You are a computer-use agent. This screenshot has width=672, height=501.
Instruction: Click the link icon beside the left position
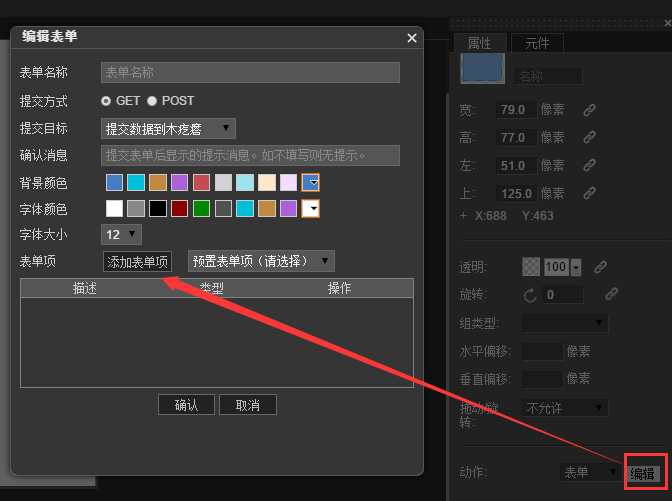click(x=590, y=166)
